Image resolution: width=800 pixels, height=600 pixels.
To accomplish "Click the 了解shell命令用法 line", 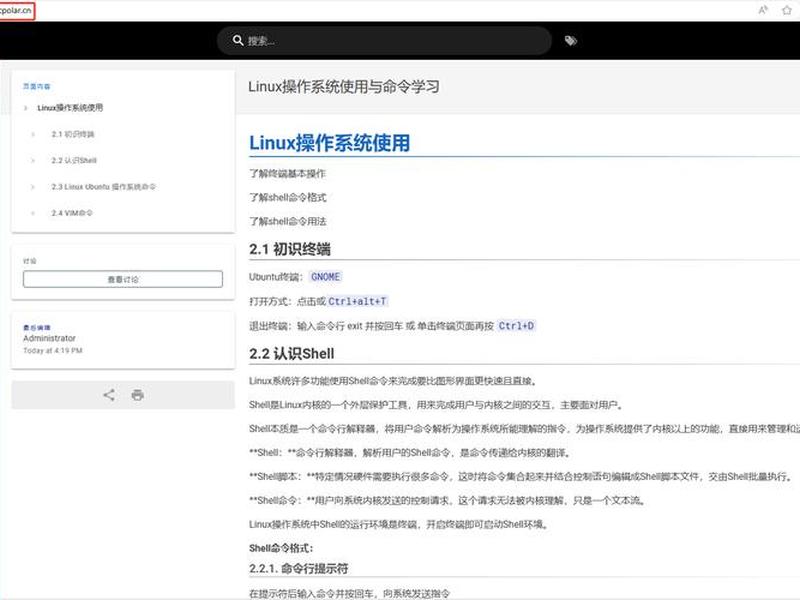I will [x=287, y=221].
